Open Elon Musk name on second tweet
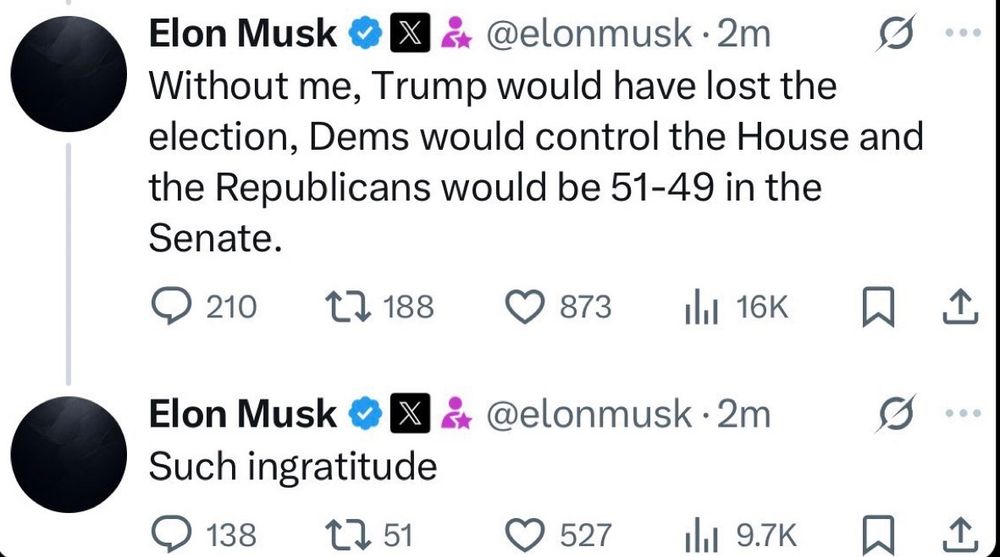Screen dimensions: 1000x557 [x=242, y=413]
